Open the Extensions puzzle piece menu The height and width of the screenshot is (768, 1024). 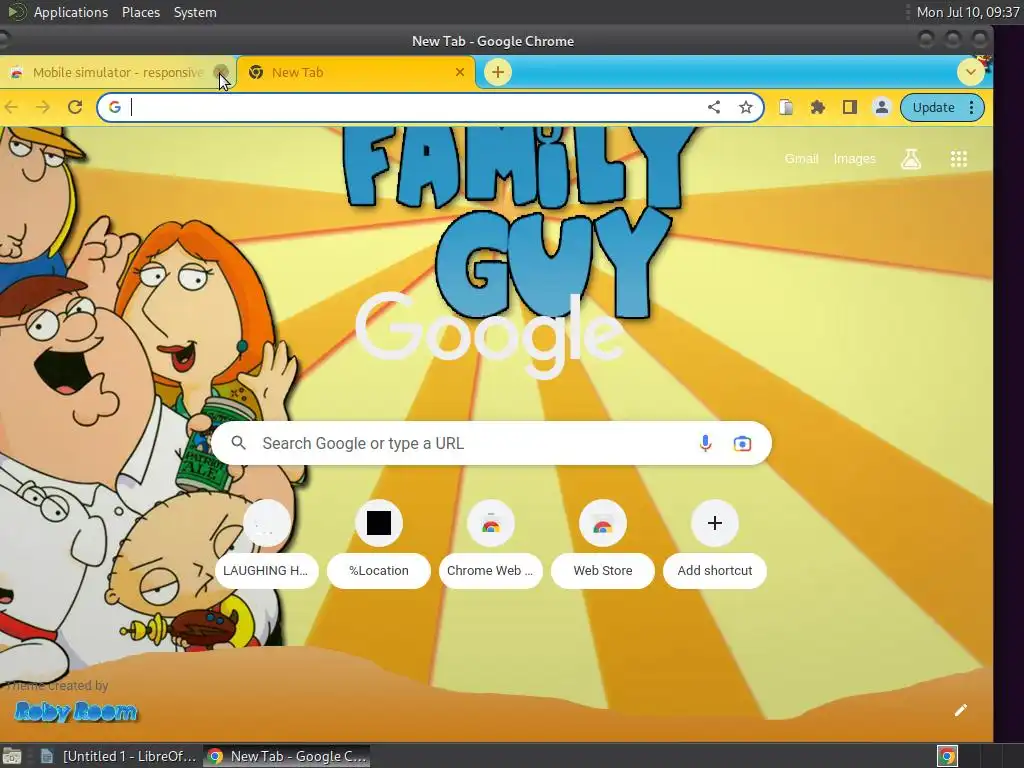pyautogui.click(x=818, y=107)
